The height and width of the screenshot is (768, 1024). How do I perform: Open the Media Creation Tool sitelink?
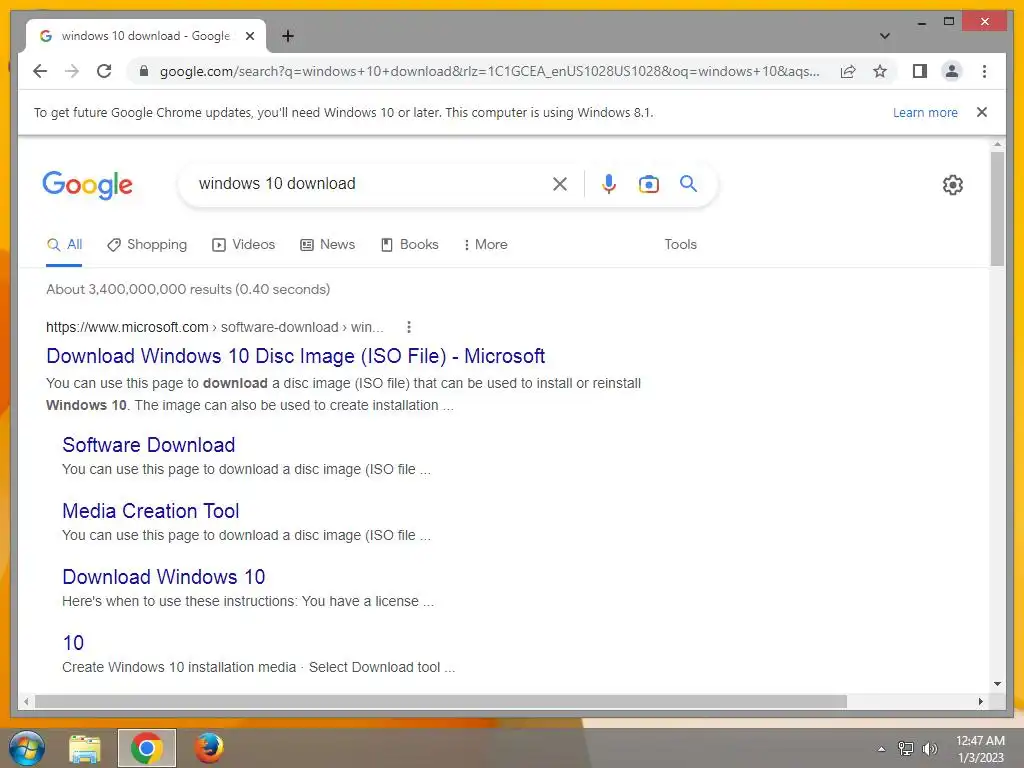150,511
